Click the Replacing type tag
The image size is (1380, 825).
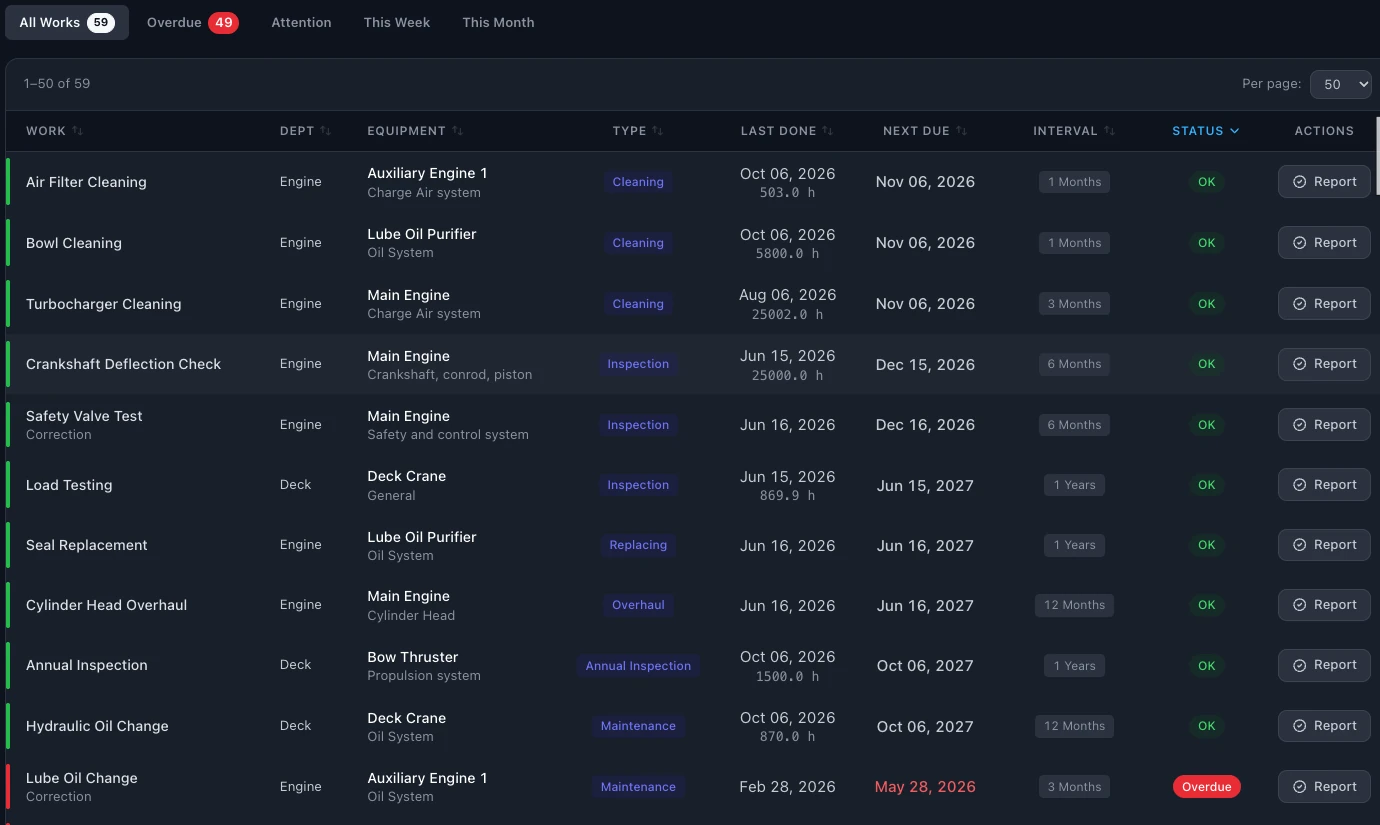pyautogui.click(x=638, y=545)
